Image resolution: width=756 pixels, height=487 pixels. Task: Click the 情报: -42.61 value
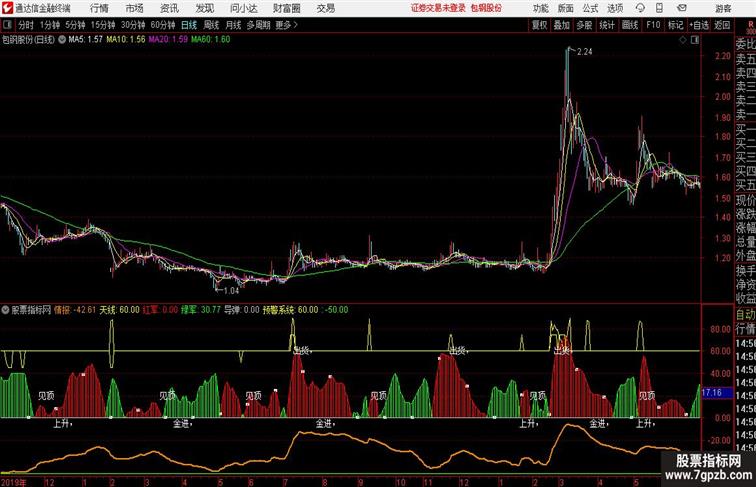pyautogui.click(x=75, y=310)
